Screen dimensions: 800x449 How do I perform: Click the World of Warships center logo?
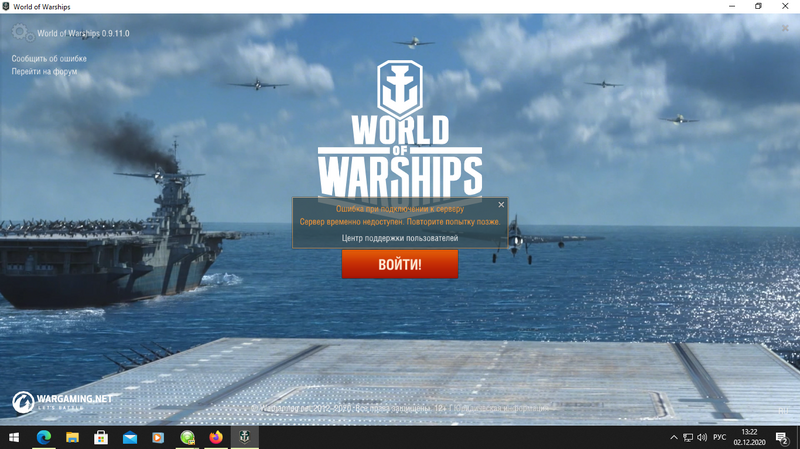400,133
